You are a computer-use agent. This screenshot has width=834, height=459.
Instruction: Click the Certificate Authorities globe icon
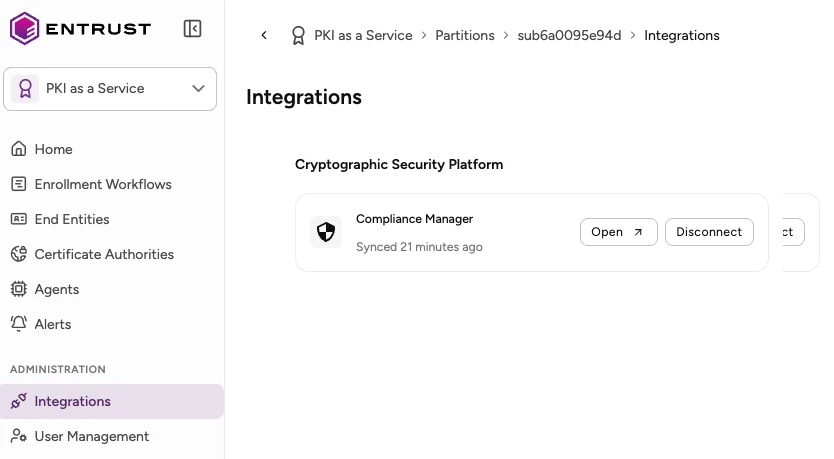(x=19, y=254)
